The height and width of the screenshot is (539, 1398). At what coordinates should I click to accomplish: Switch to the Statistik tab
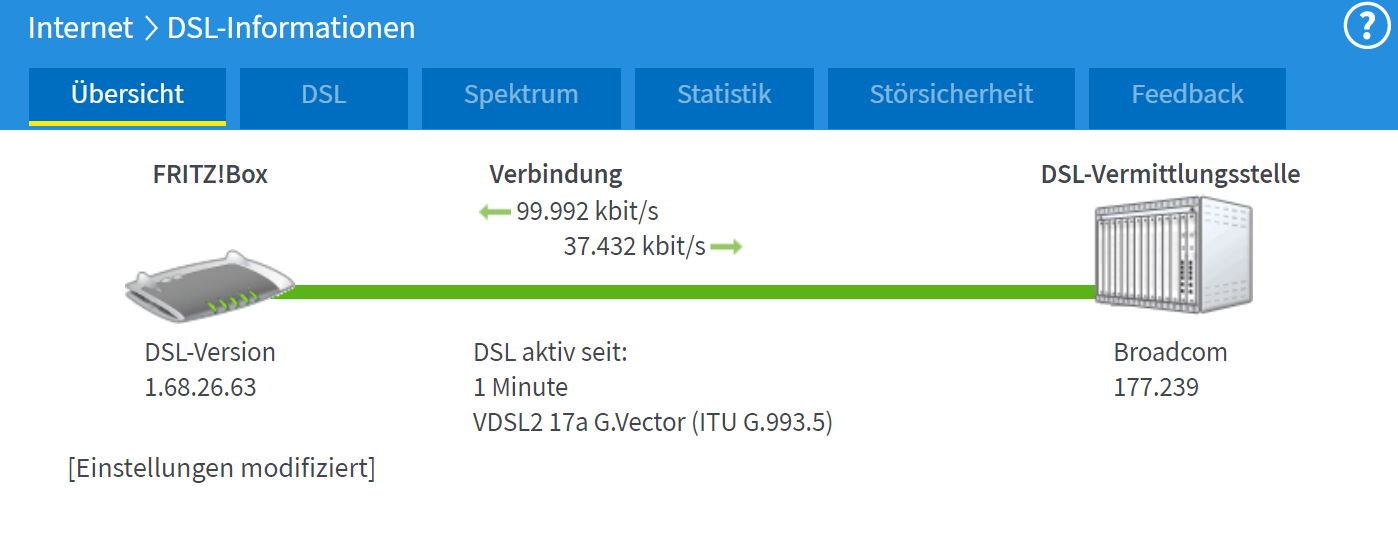[724, 96]
